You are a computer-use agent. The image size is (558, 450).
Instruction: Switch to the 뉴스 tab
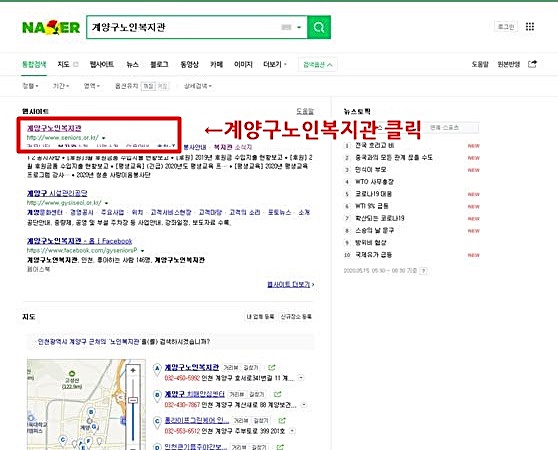132,64
